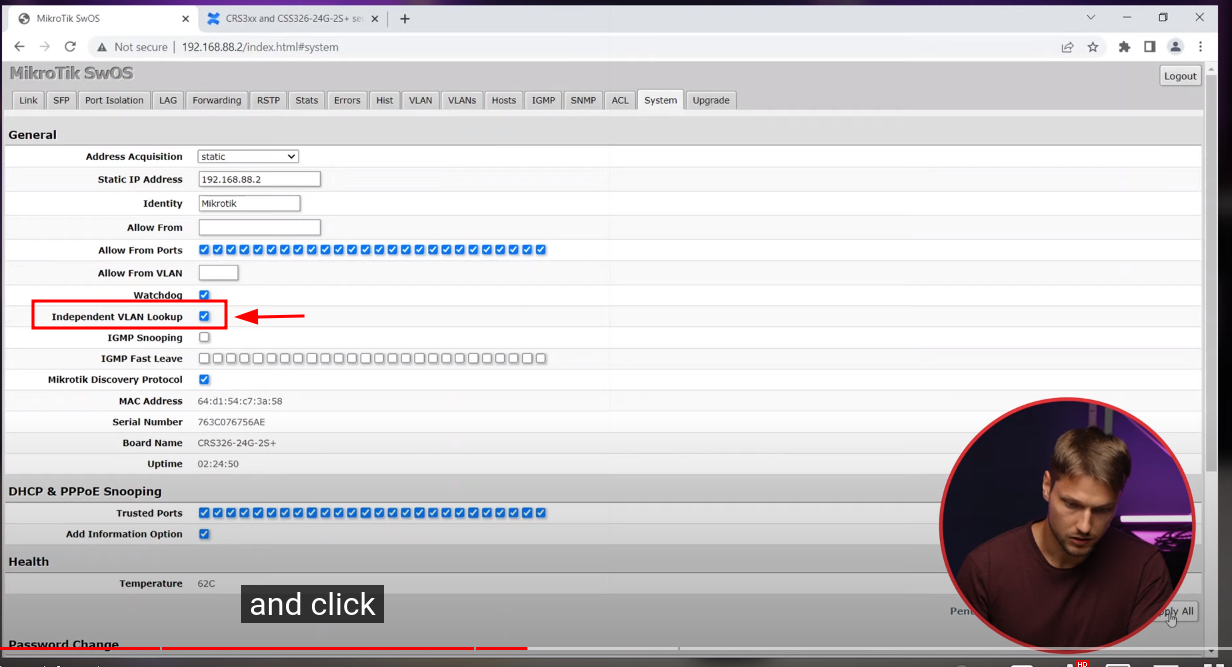Image resolution: width=1232 pixels, height=667 pixels.
Task: Open the tab search chevron
Action: (x=1090, y=17)
